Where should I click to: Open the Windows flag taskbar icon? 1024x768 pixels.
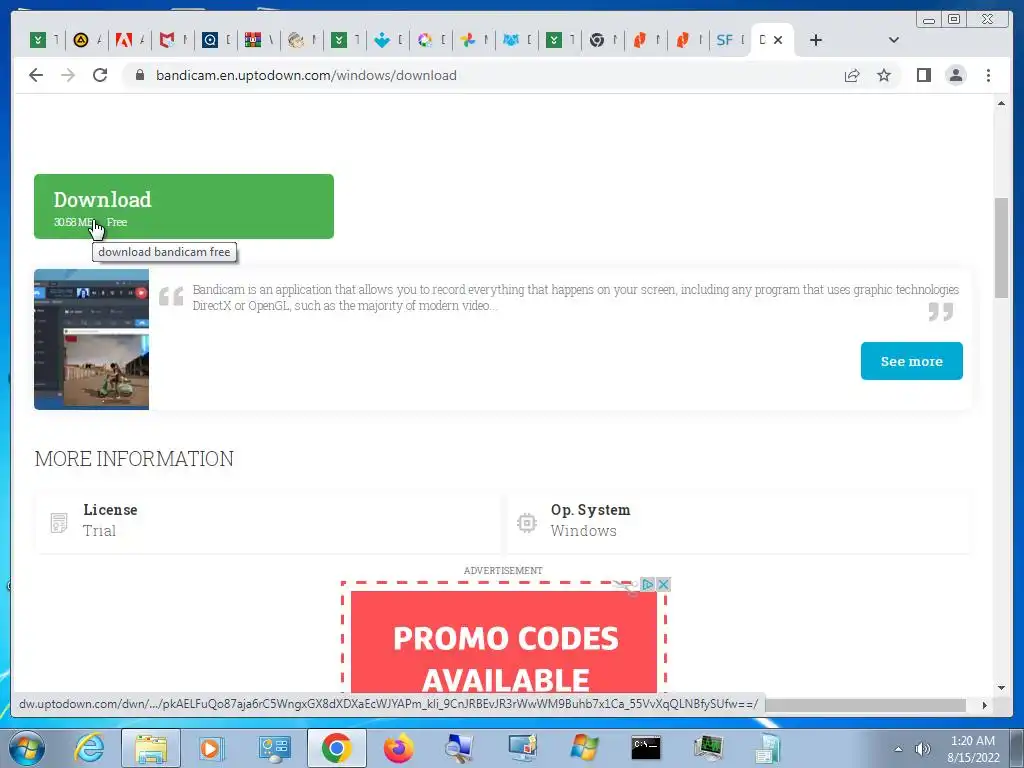(x=584, y=748)
